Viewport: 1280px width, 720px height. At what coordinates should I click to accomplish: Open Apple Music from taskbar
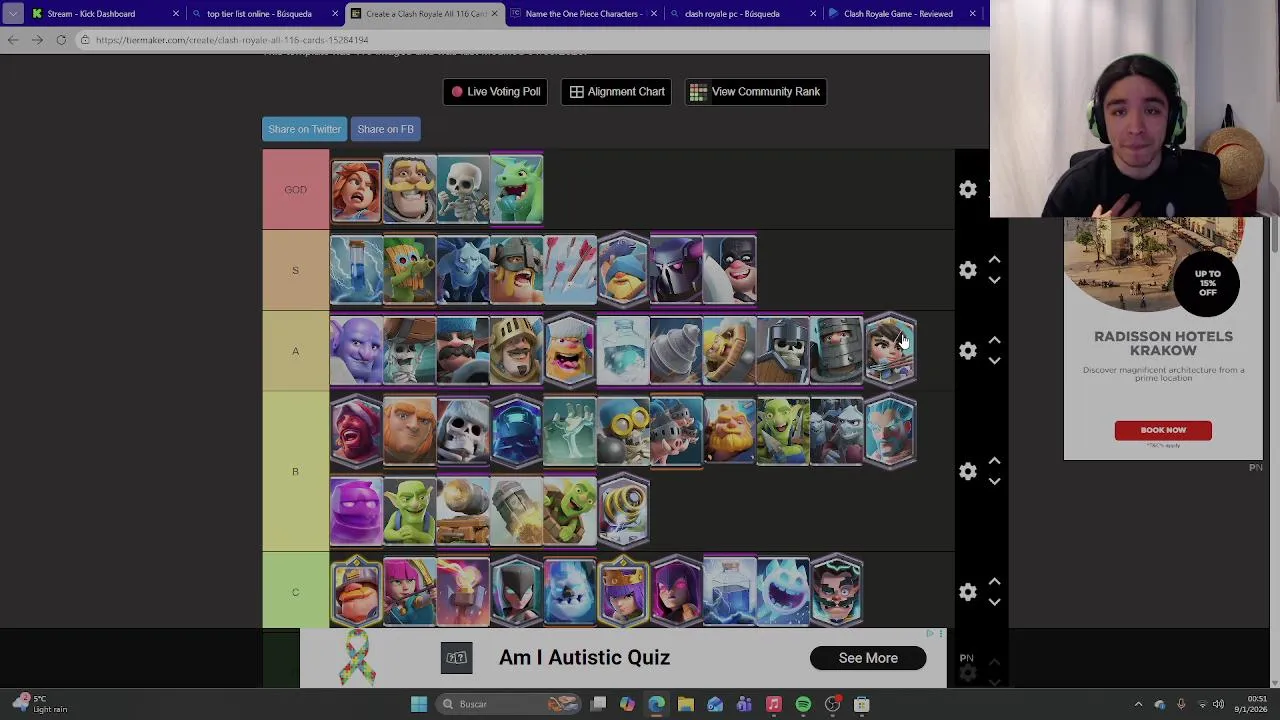(773, 704)
